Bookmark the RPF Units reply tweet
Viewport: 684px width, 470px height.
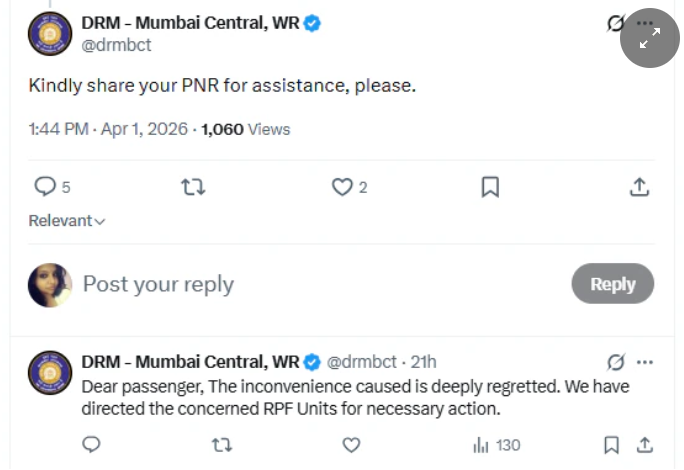pos(611,445)
